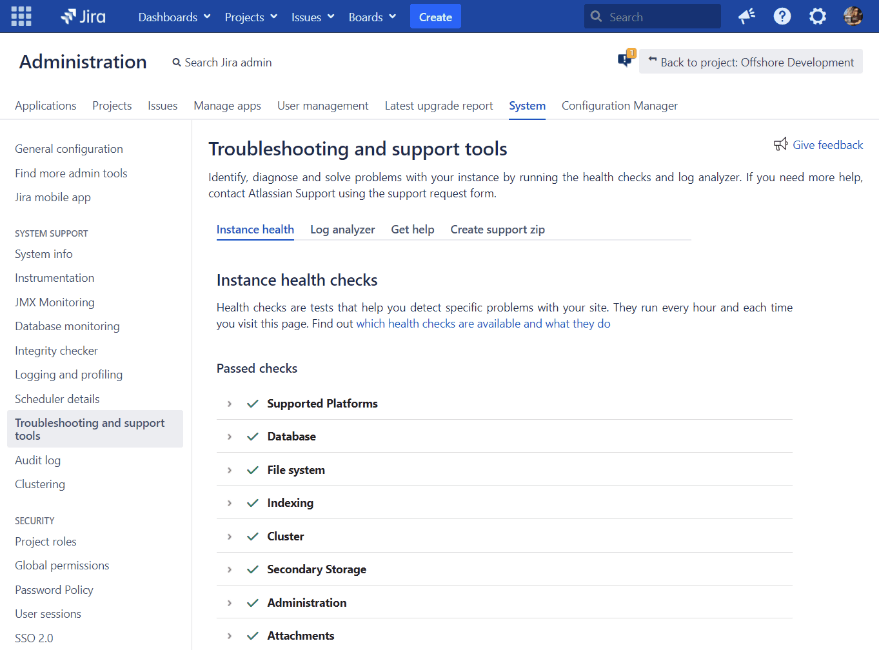This screenshot has height=650, width=879.
Task: Click the user profile avatar
Action: point(852,16)
